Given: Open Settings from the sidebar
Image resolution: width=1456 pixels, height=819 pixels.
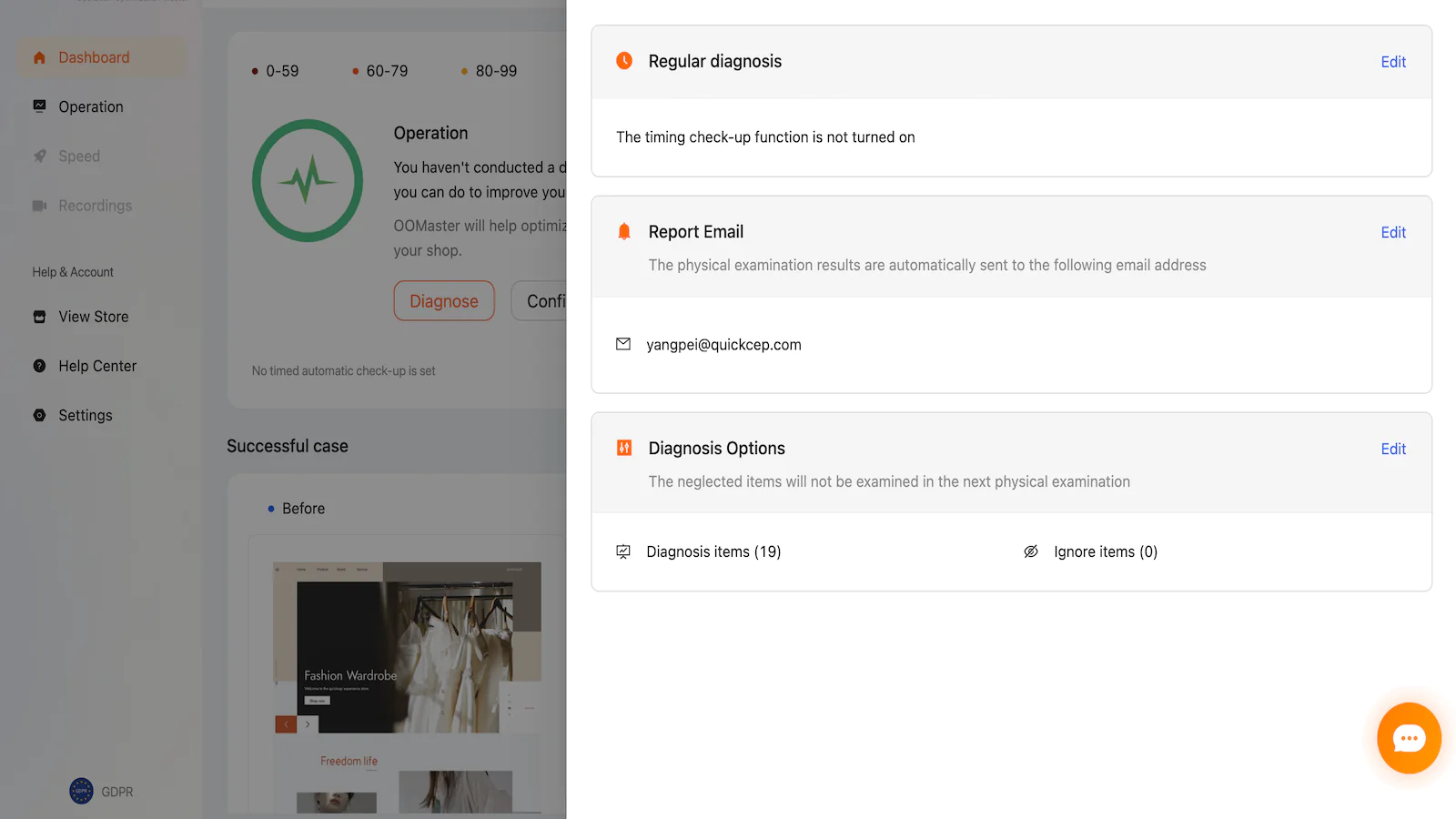Looking at the screenshot, I should [x=86, y=415].
